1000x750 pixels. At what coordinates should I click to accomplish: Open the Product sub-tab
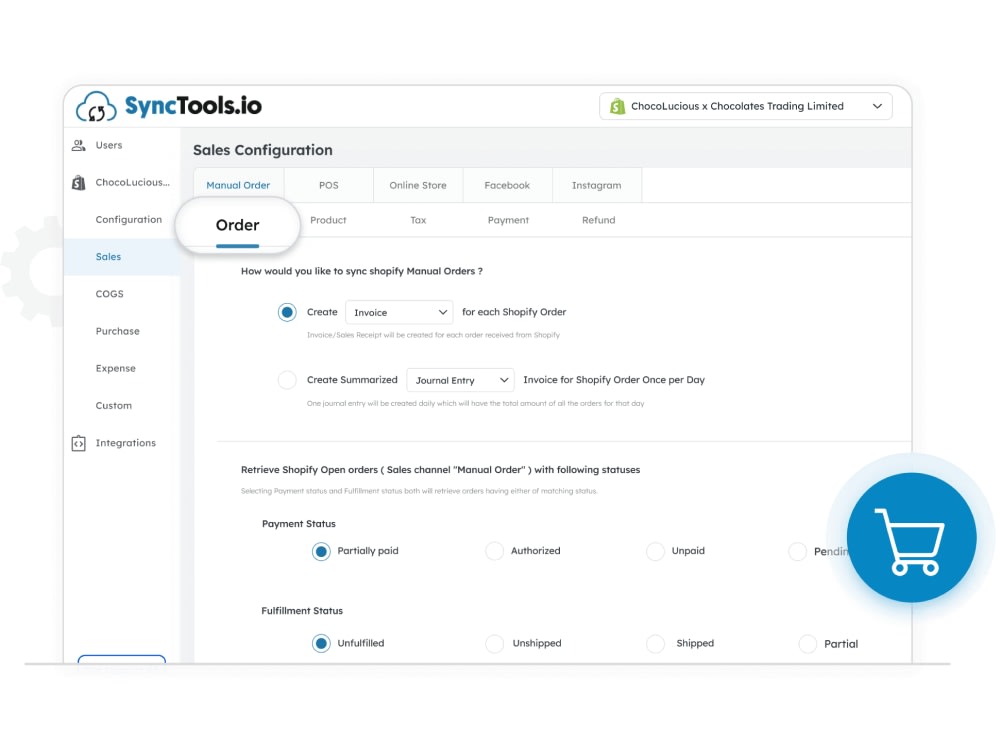[328, 220]
